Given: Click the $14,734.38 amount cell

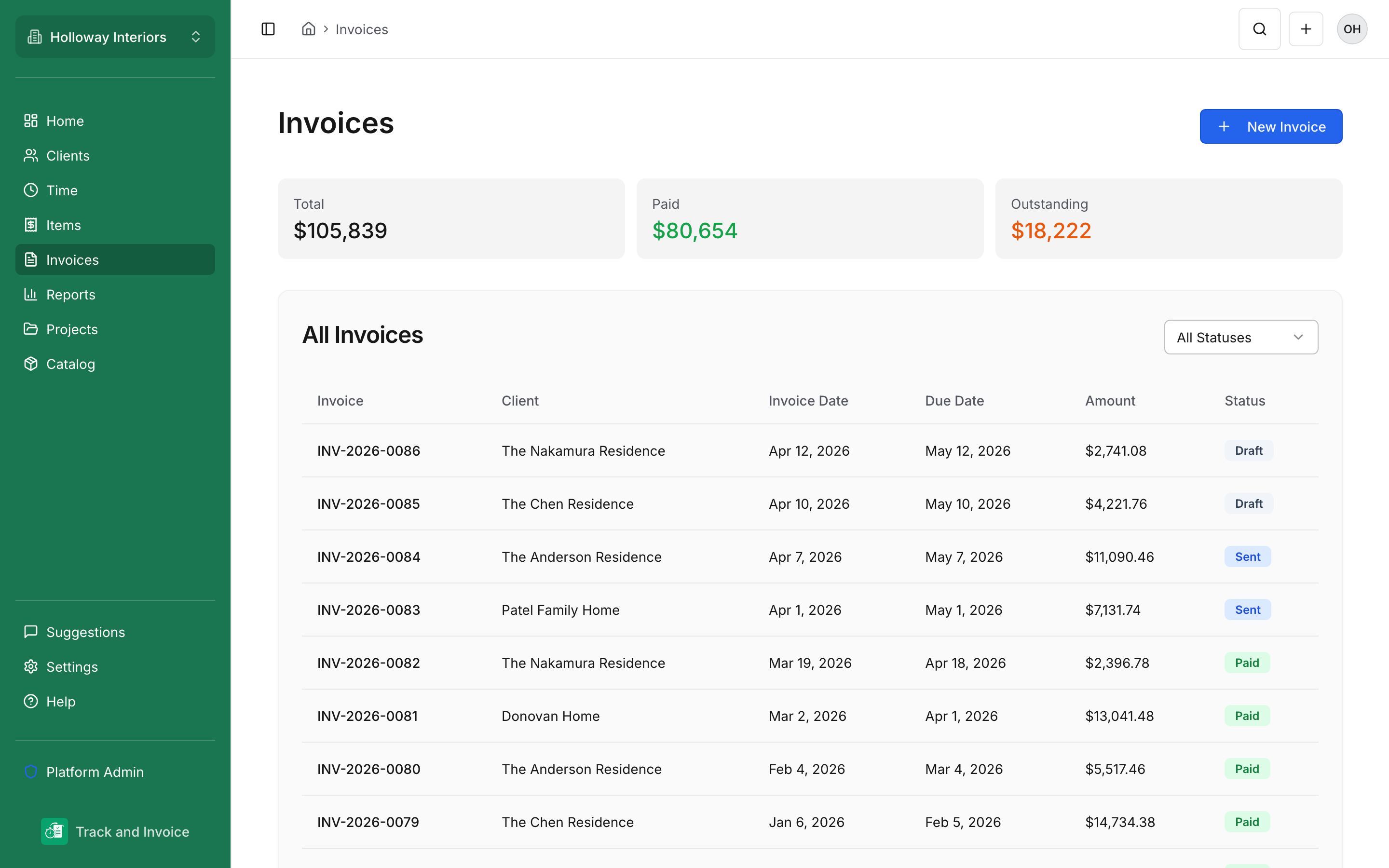Looking at the screenshot, I should tap(1120, 822).
